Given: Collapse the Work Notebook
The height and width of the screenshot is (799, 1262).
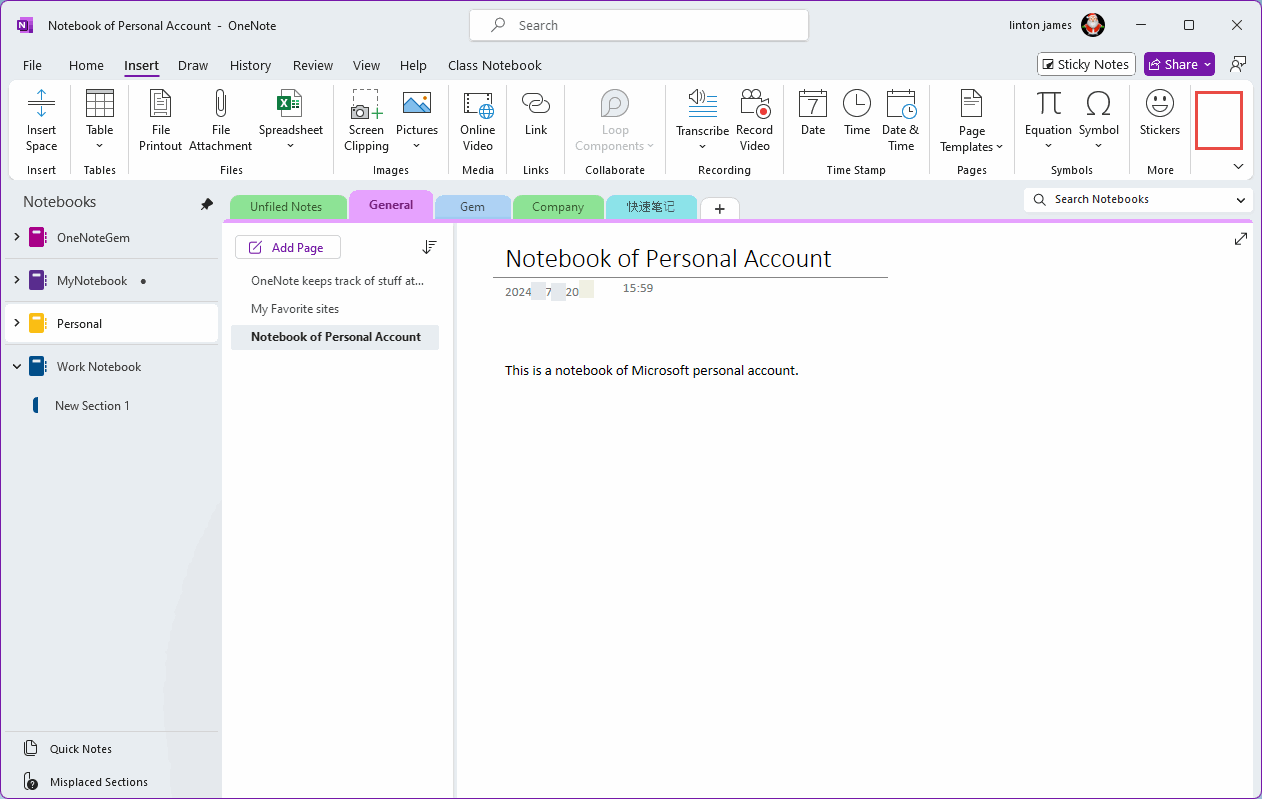Looking at the screenshot, I should 16,367.
